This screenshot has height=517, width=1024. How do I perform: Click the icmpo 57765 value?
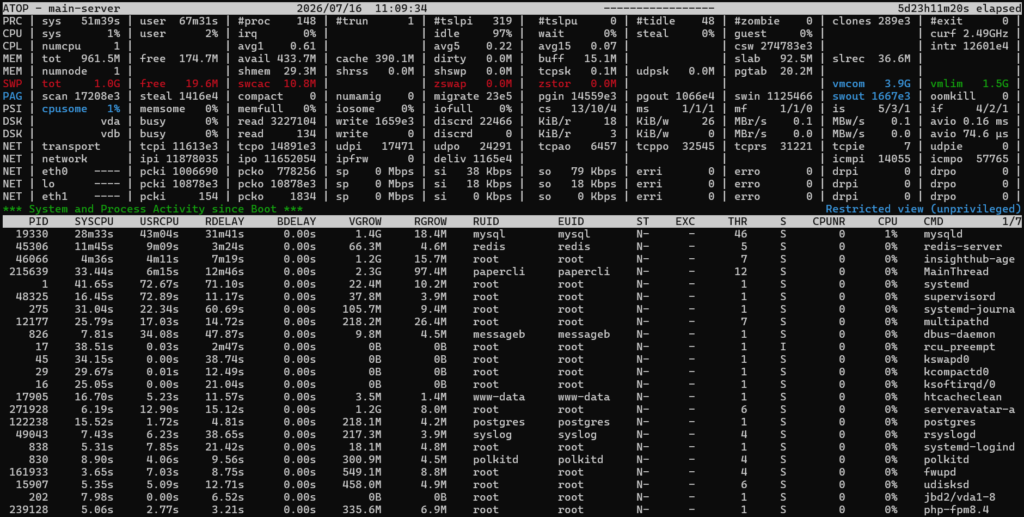pyautogui.click(x=969, y=159)
